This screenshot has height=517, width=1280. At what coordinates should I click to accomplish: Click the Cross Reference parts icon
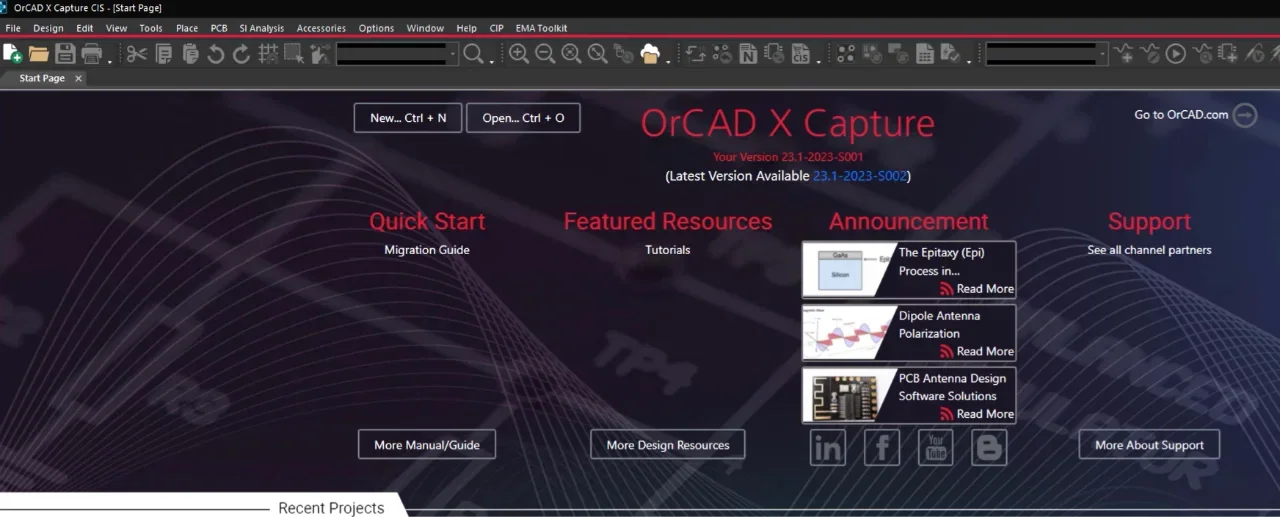point(774,54)
